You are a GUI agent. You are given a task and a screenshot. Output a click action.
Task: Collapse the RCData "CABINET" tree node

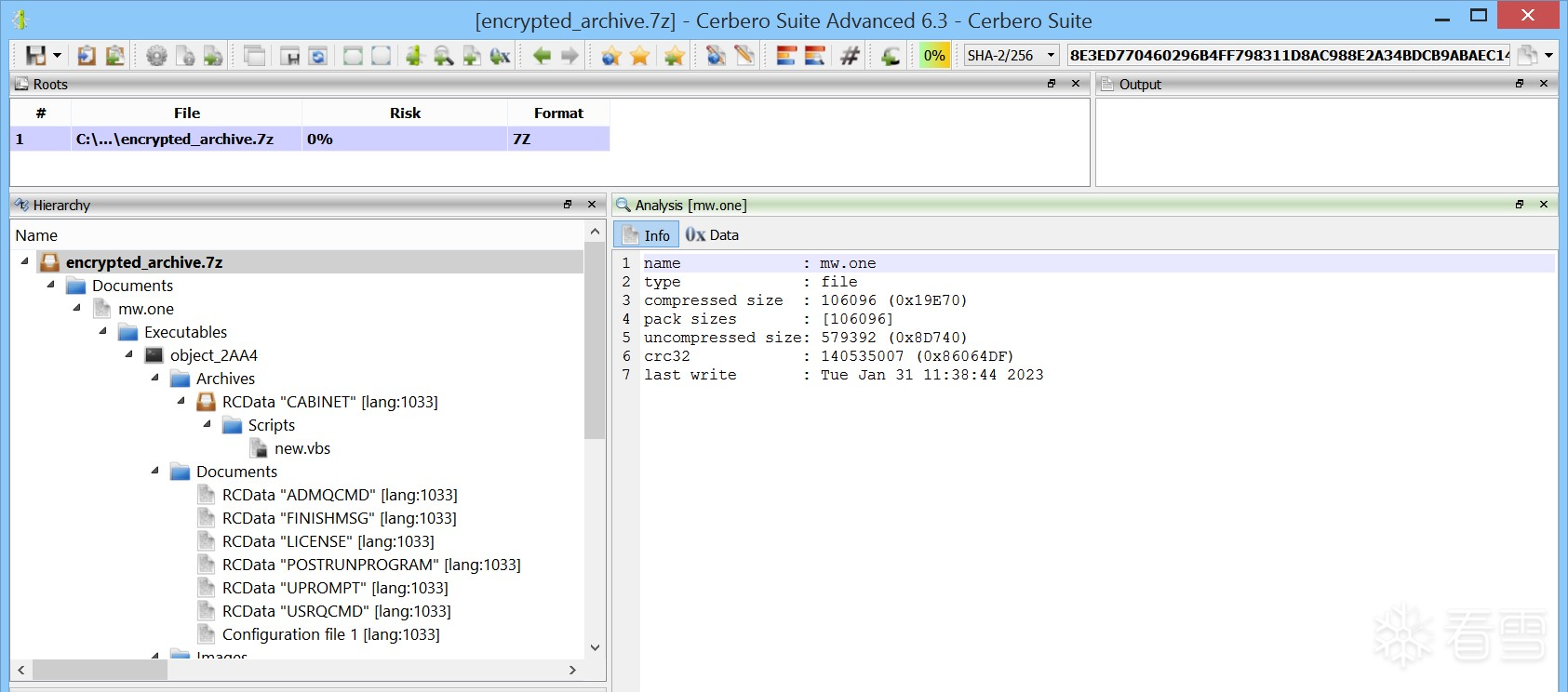[181, 402]
